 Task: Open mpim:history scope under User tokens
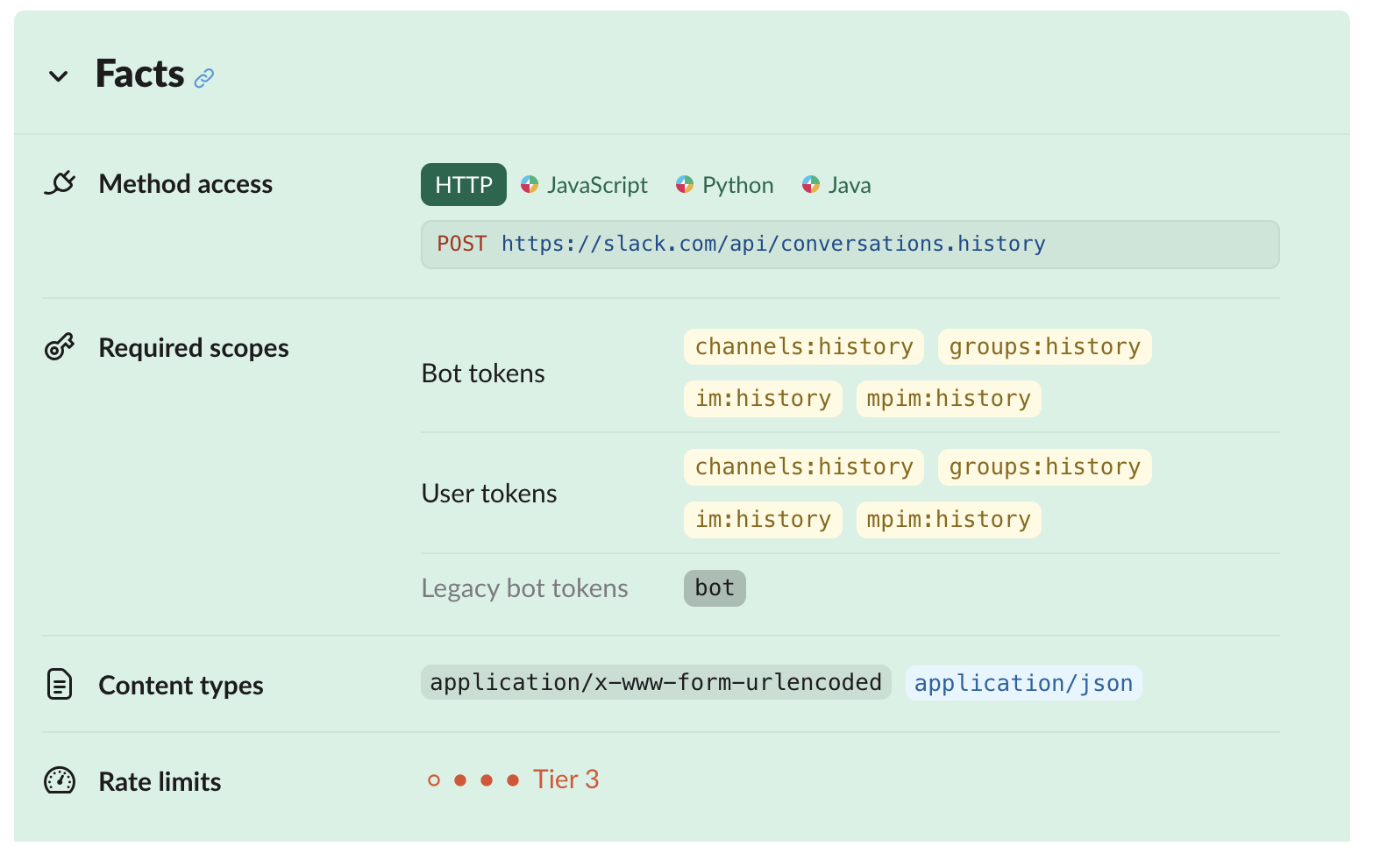pyautogui.click(x=949, y=520)
